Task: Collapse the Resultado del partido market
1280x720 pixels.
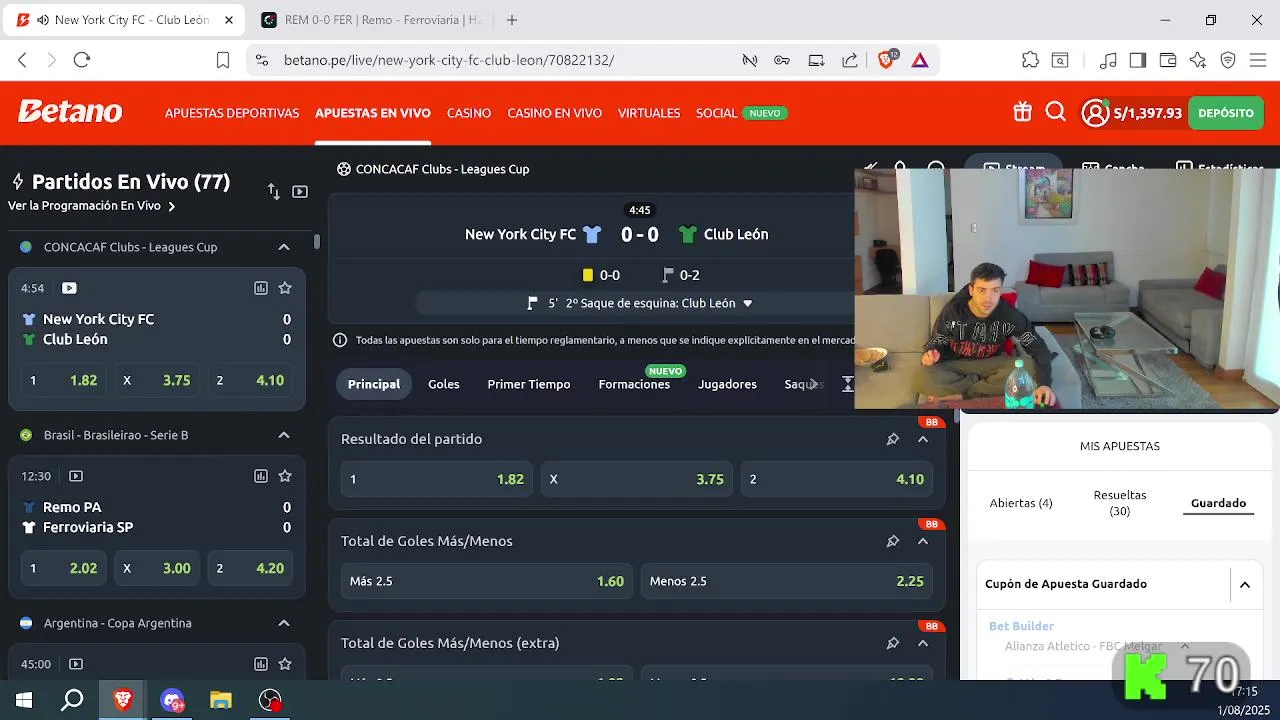Action: [x=923, y=439]
